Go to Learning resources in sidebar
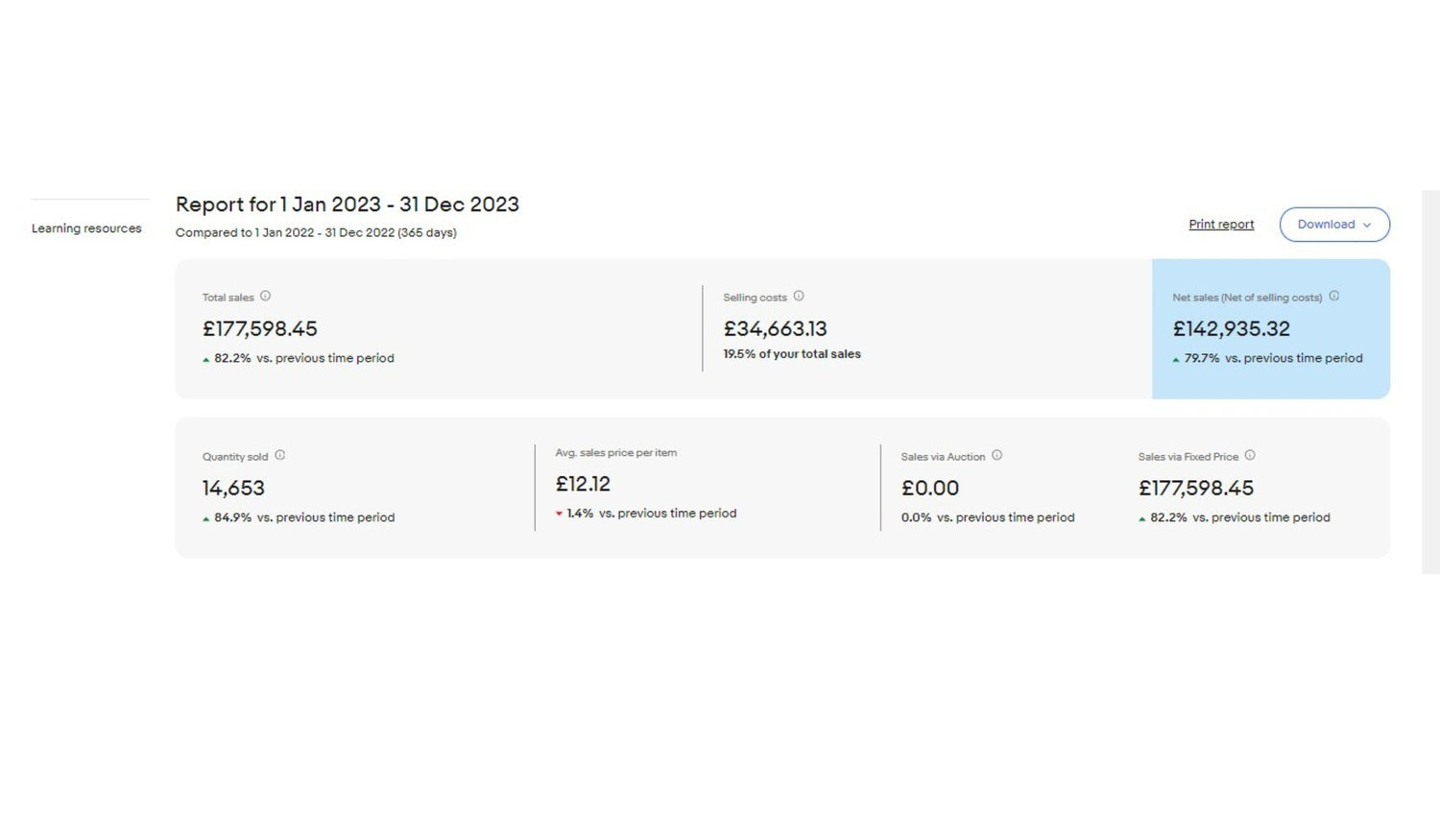The image size is (1440, 840). click(86, 228)
